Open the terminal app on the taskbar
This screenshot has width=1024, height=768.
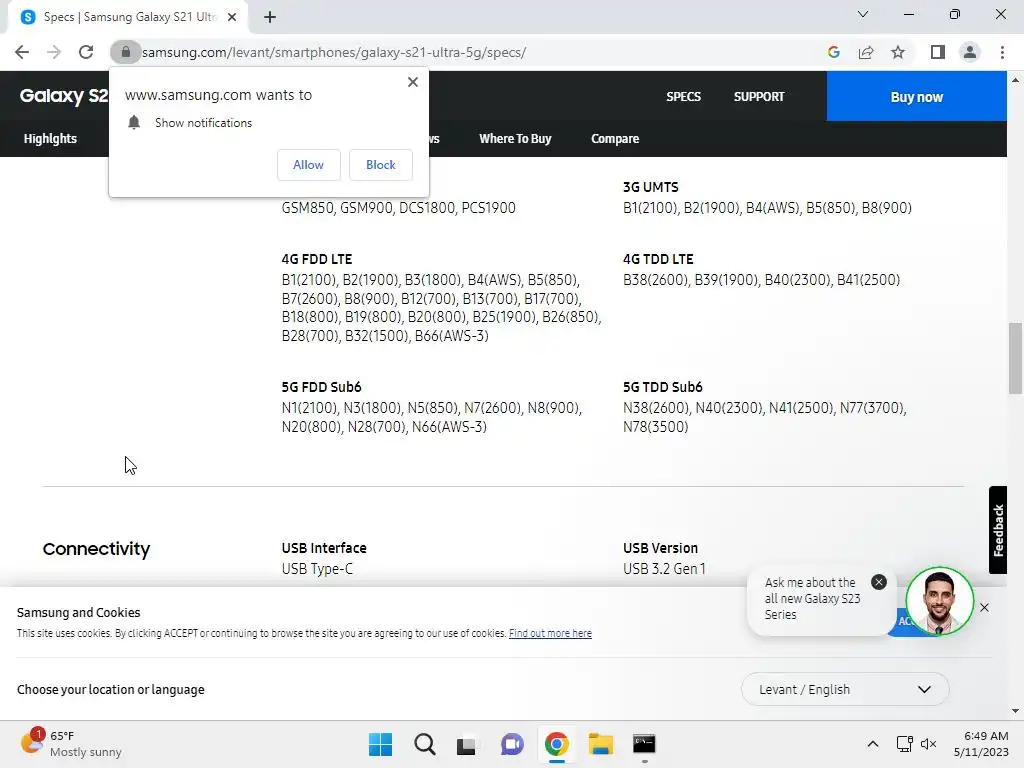pos(644,744)
